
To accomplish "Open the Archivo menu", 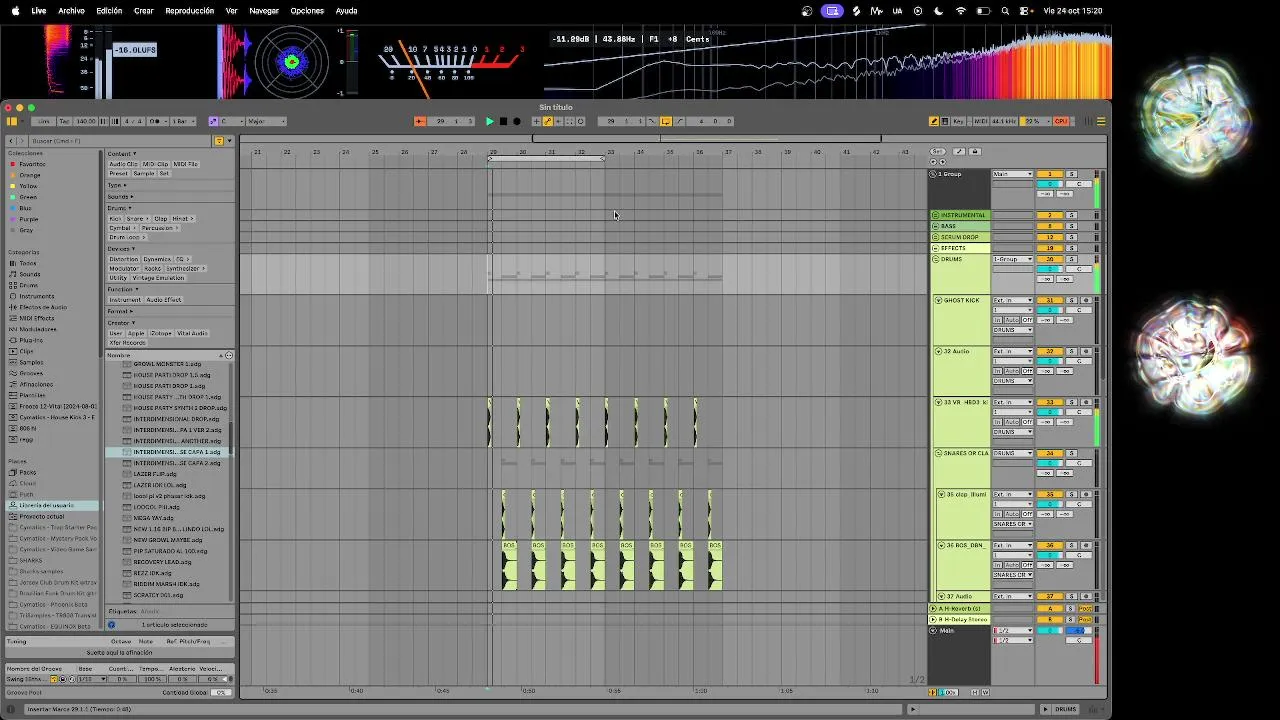I will [71, 11].
